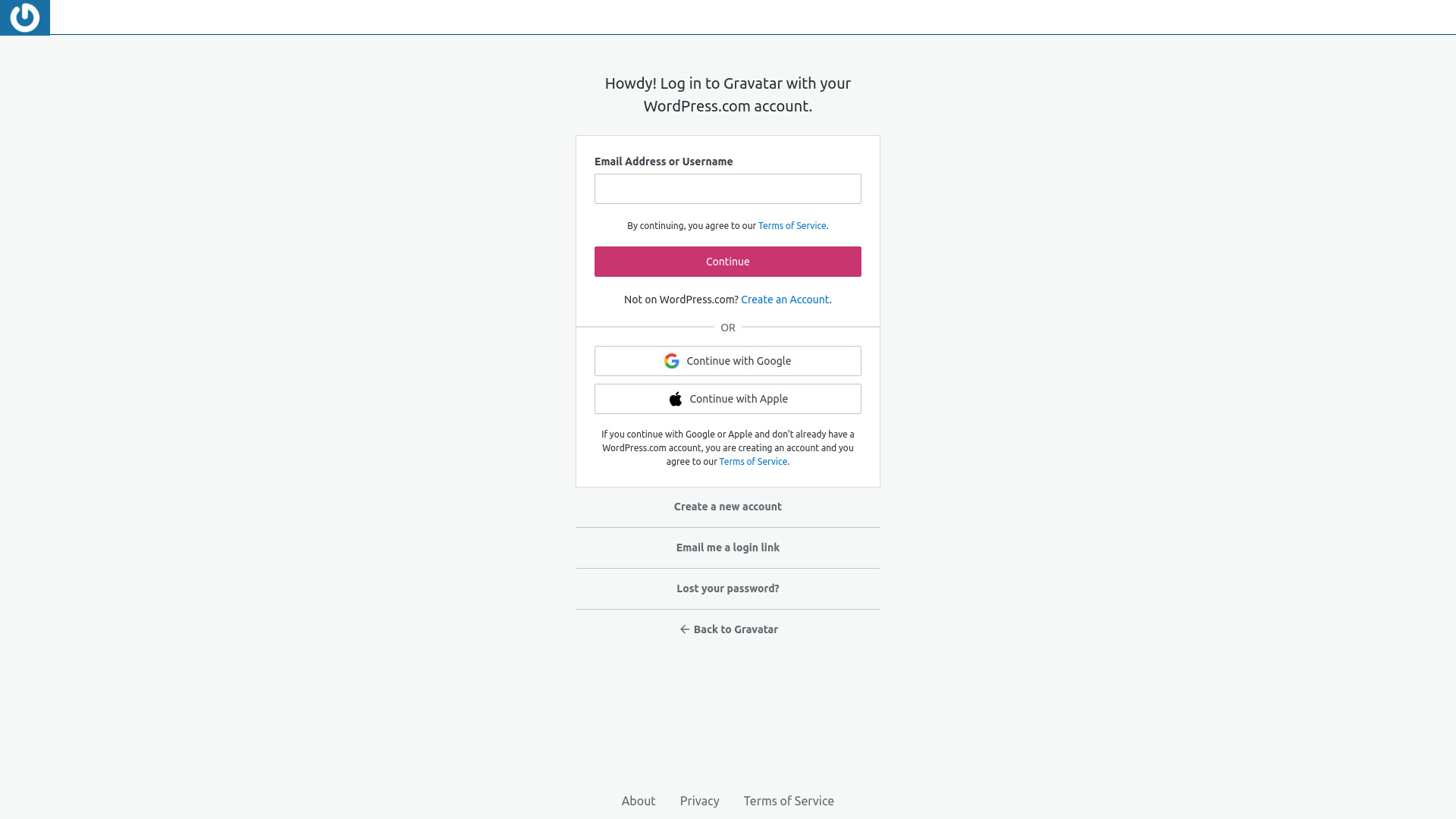Open Terms of Service in the Google/Apple notice
The image size is (1456, 819).
coord(753,462)
